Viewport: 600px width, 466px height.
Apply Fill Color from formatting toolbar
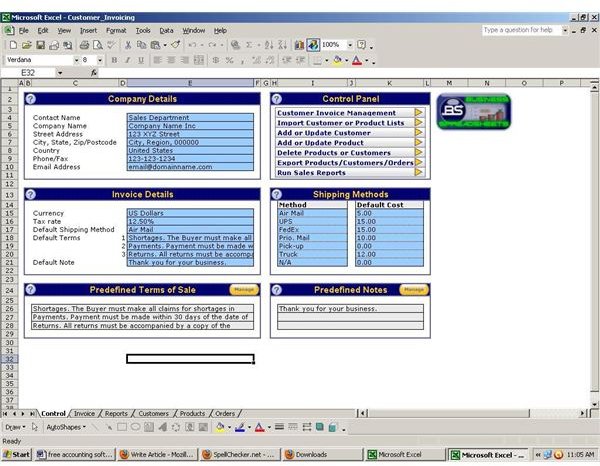coord(337,60)
